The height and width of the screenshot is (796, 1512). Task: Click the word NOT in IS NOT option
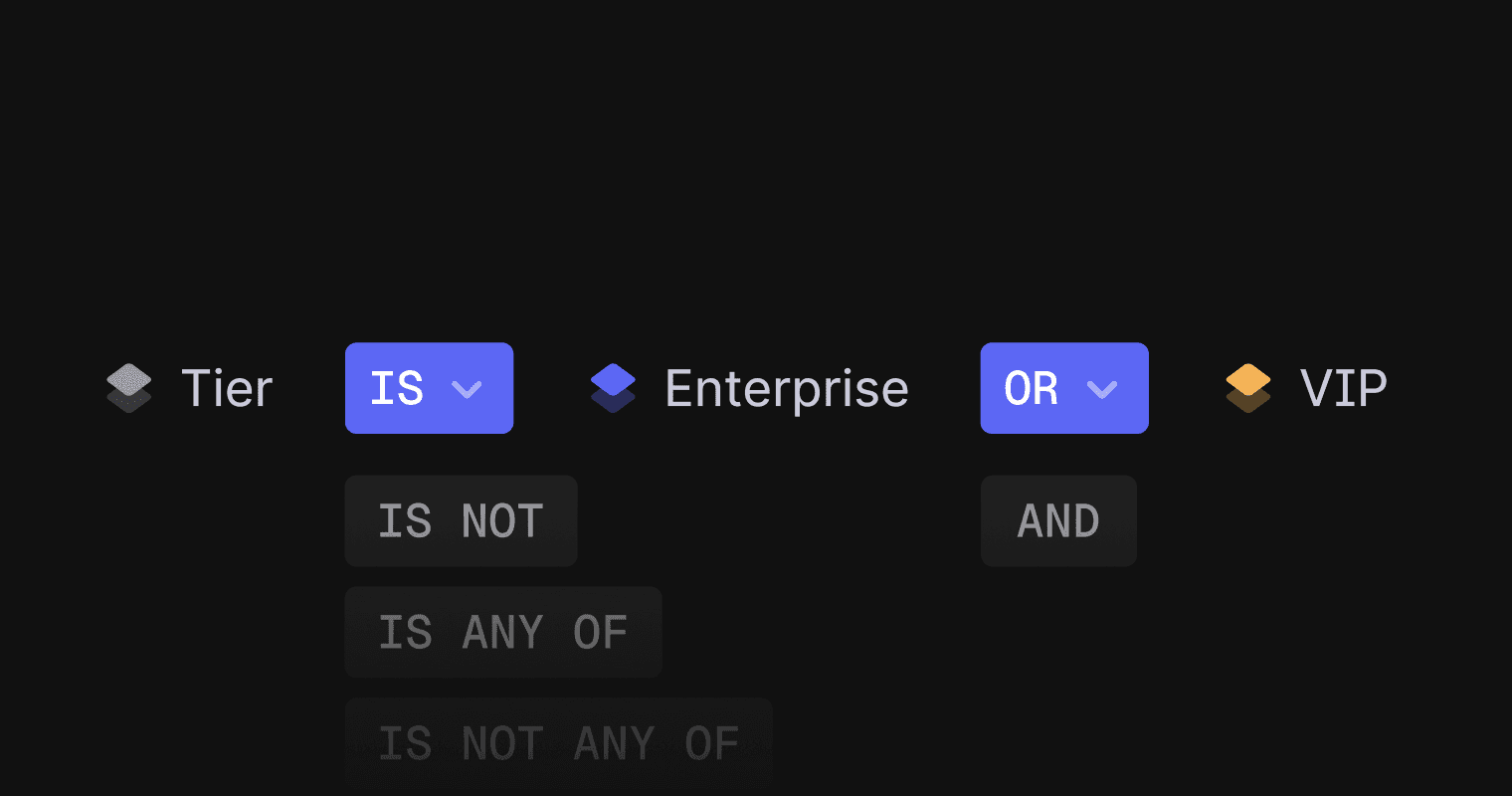pyautogui.click(x=502, y=521)
